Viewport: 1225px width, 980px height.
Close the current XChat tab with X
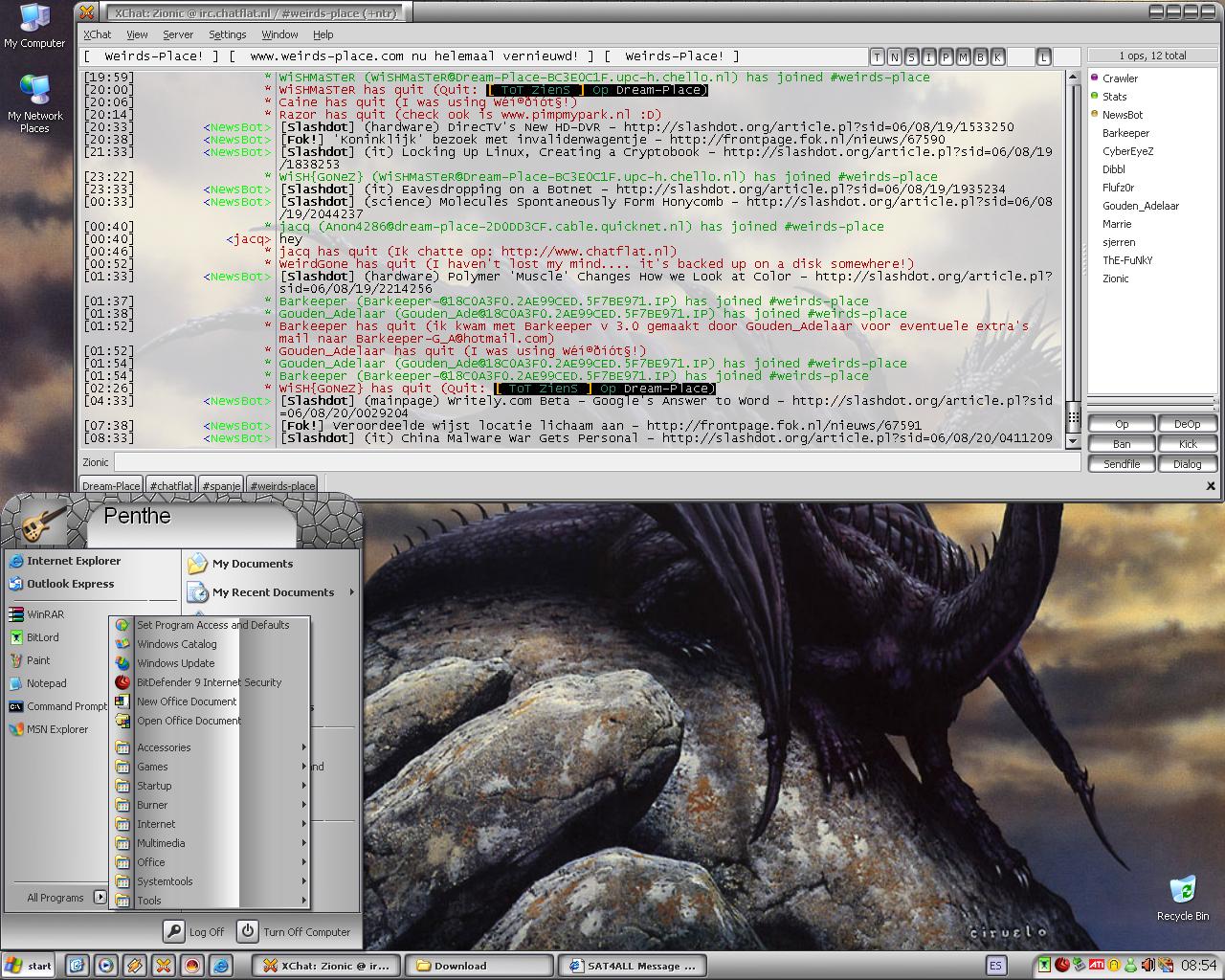pyautogui.click(x=1211, y=486)
